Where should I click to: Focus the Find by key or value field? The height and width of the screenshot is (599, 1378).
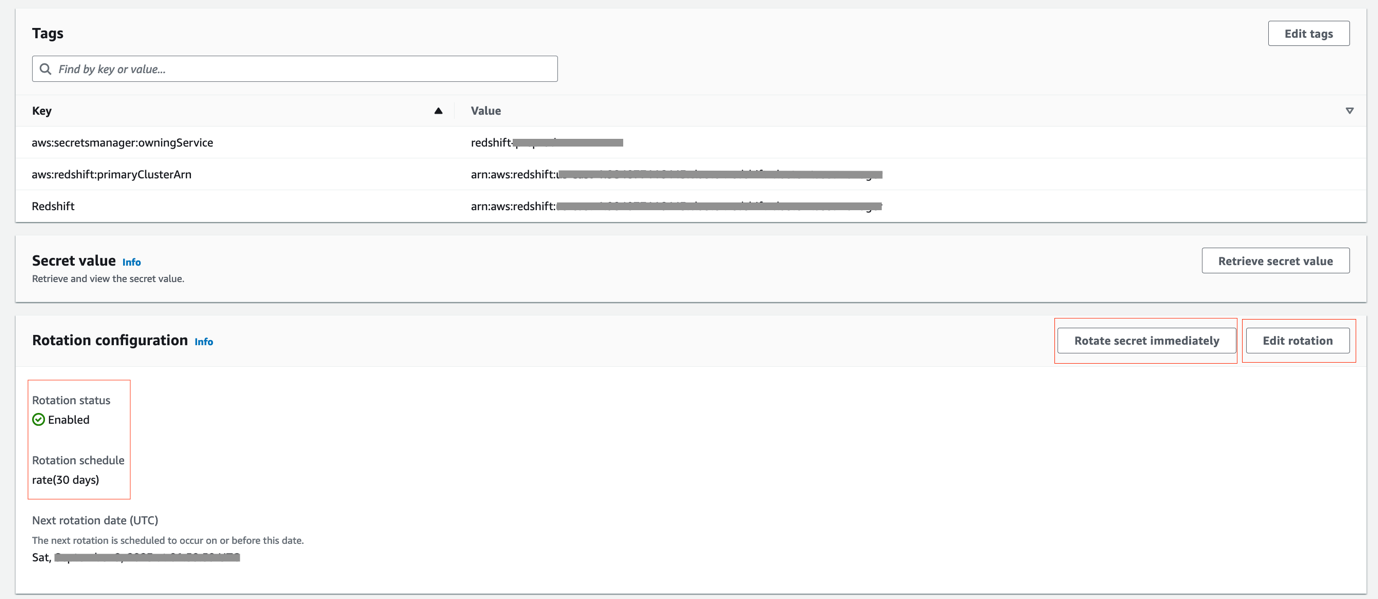pyautogui.click(x=300, y=69)
